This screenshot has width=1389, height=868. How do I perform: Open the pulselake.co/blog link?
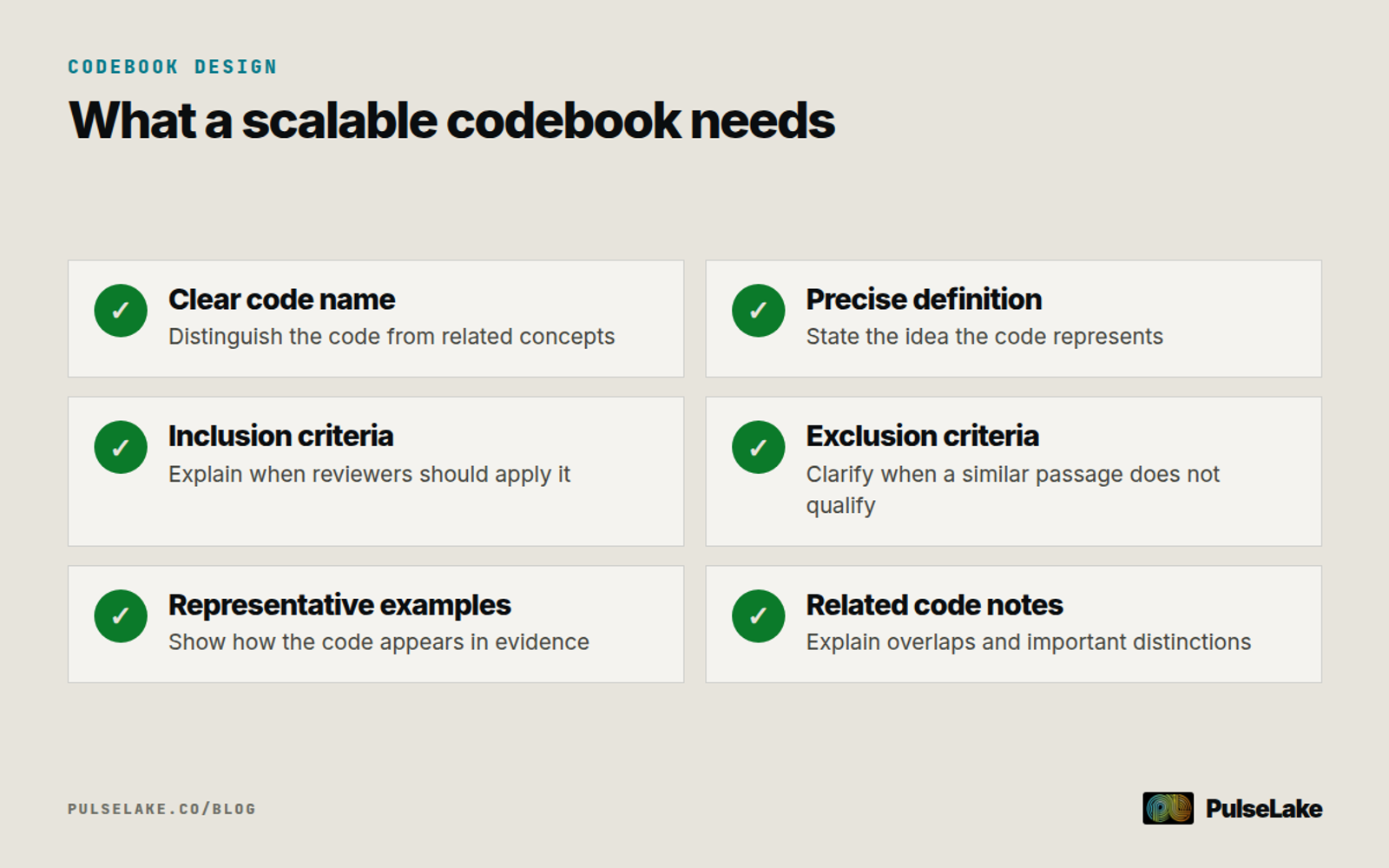161,809
